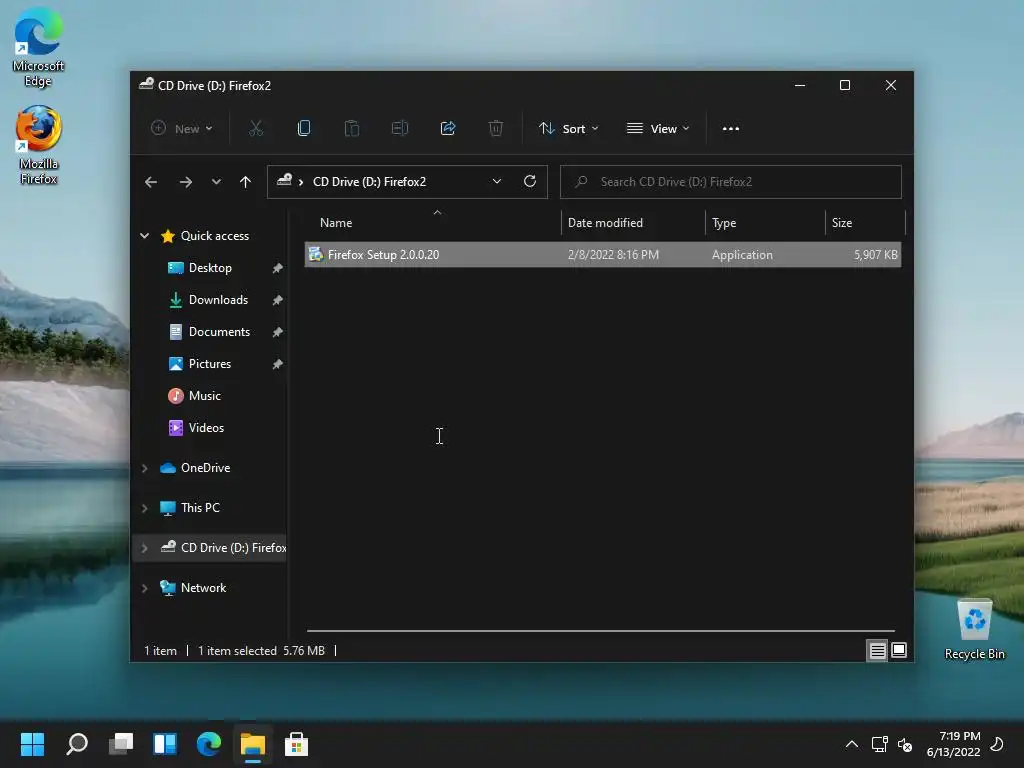Sort by the Name column header
Image resolution: width=1024 pixels, height=768 pixels.
point(432,223)
